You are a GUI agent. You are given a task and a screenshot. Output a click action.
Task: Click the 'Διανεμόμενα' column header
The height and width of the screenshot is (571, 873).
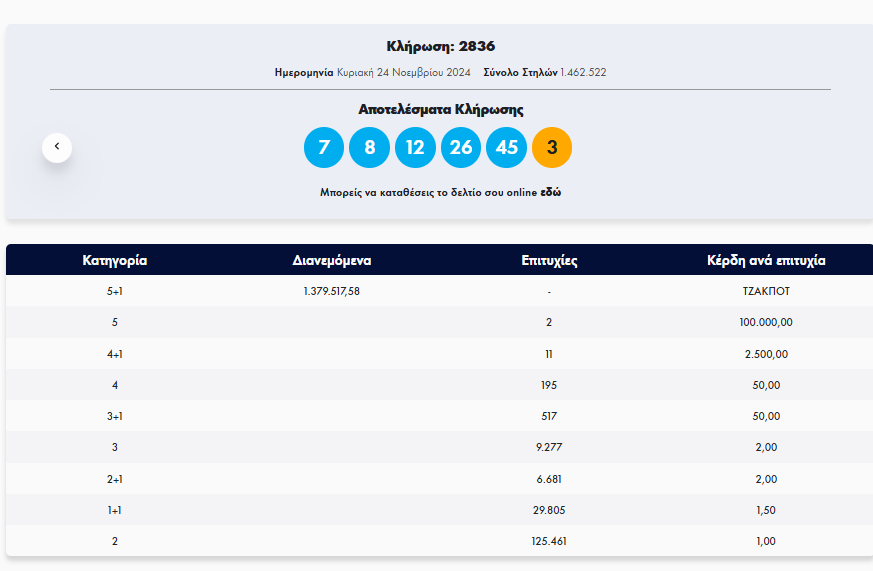click(x=332, y=261)
